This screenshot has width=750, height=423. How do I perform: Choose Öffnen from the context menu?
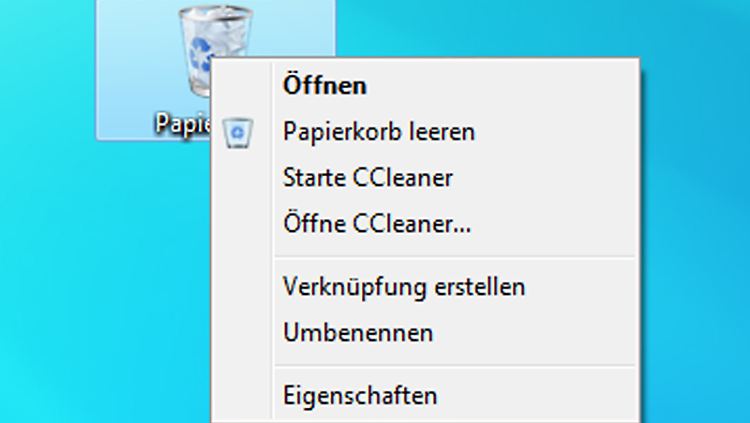coord(325,86)
